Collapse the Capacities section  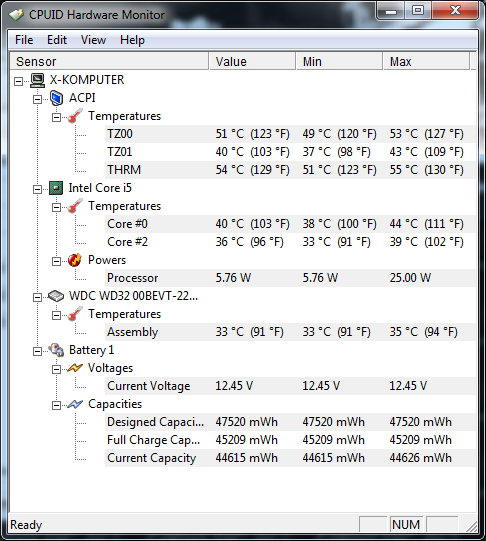pos(56,405)
